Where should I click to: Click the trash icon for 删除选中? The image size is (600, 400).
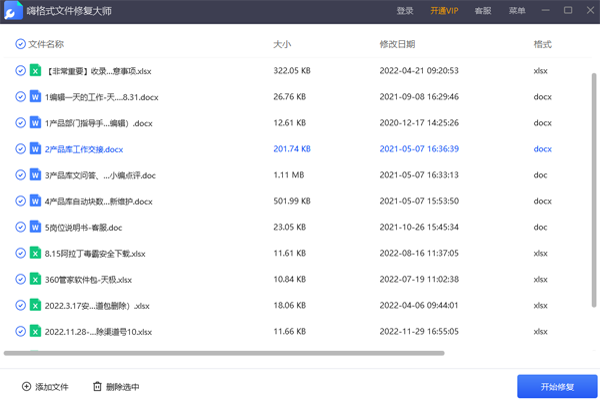97,386
